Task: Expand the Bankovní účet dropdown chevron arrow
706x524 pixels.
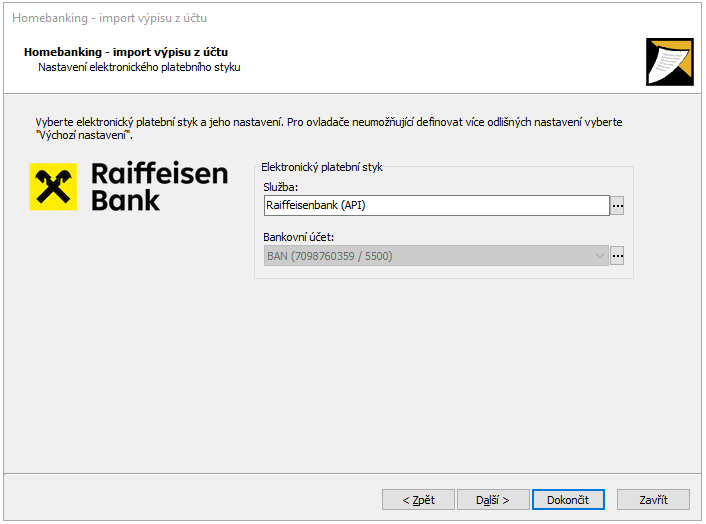Action: (x=599, y=256)
